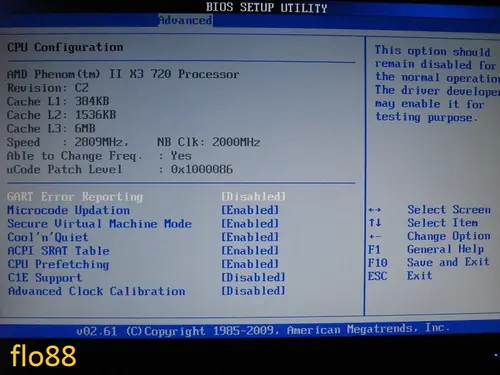The height and width of the screenshot is (375, 500).
Task: Change Advanced Clock Calibration Disabled value
Action: pos(253,291)
